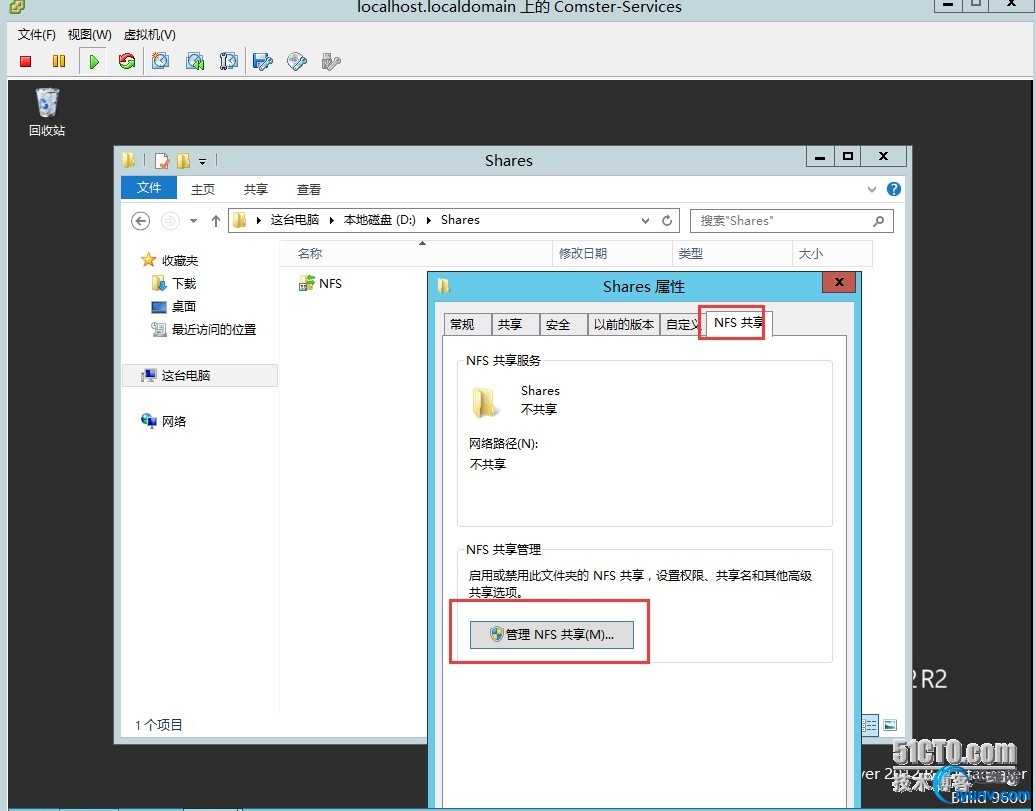
Task: Click properties icon in Explorer title bar
Action: coord(162,161)
